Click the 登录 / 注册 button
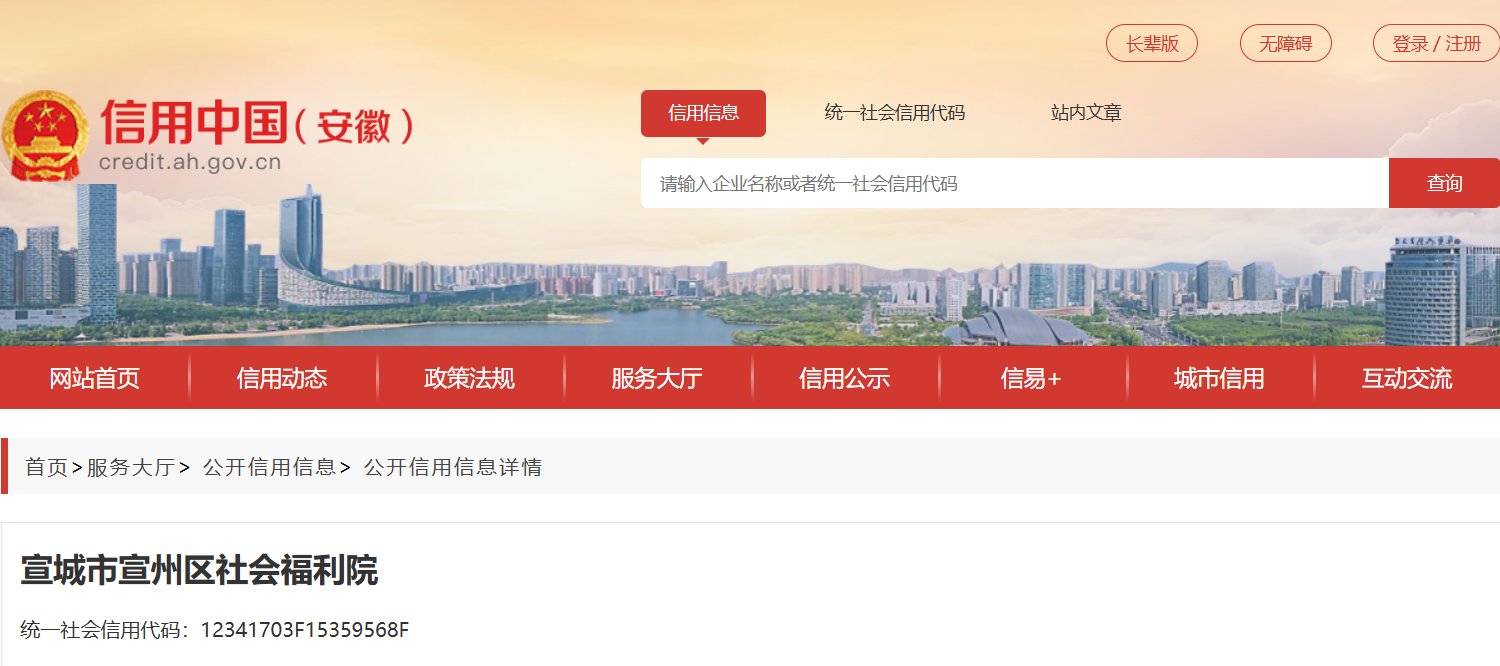 coord(1437,43)
